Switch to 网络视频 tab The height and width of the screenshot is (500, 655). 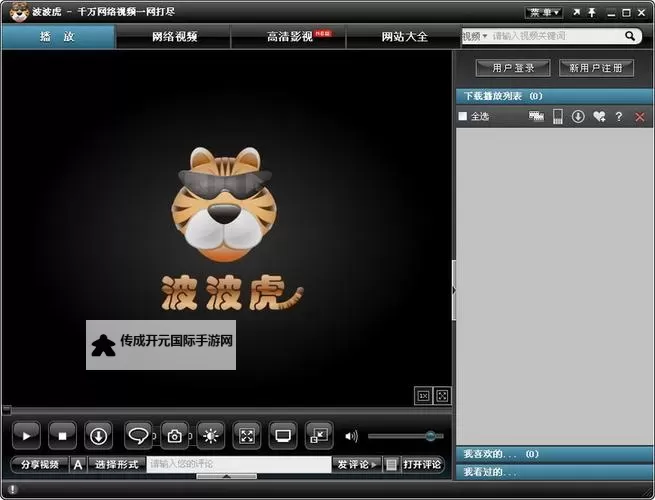pyautogui.click(x=174, y=37)
